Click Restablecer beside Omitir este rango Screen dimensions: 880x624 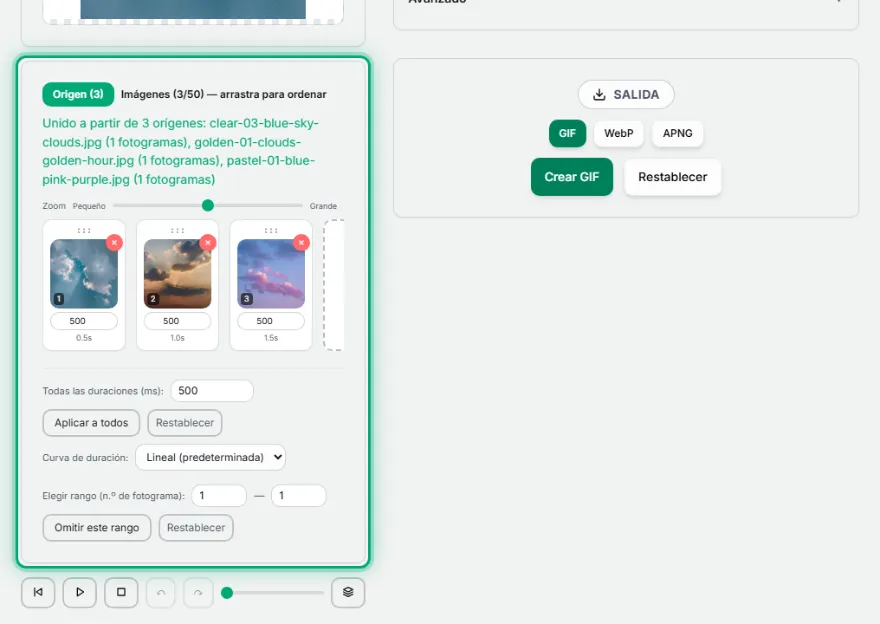pos(196,527)
